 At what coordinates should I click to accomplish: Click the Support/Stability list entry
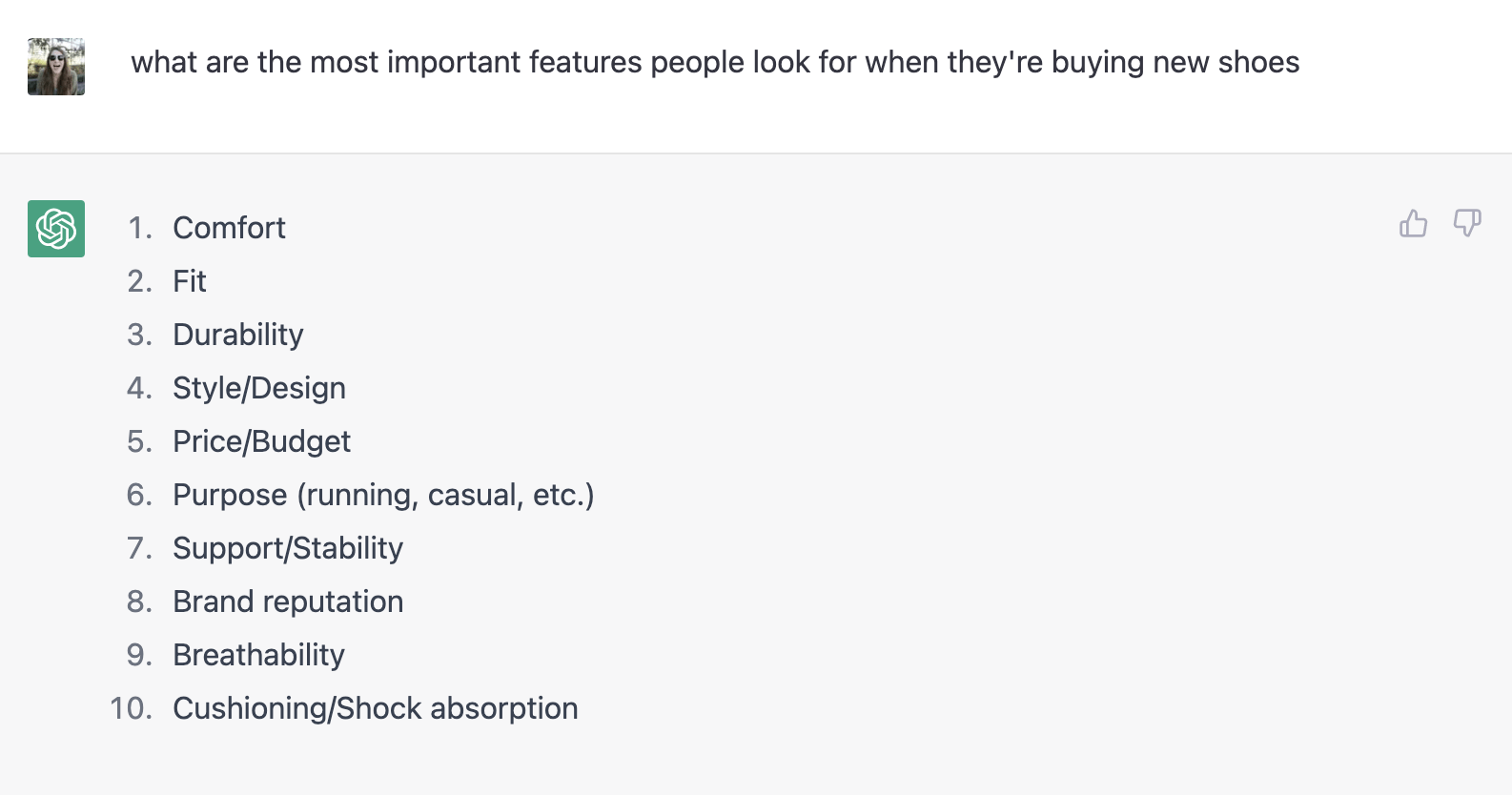click(x=287, y=548)
